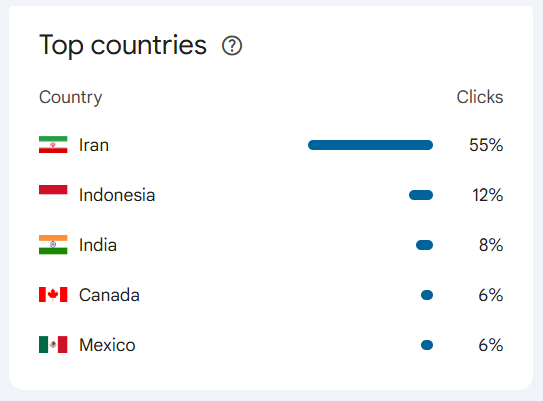Select the Iran country name
This screenshot has width=543, height=401.
coord(94,145)
